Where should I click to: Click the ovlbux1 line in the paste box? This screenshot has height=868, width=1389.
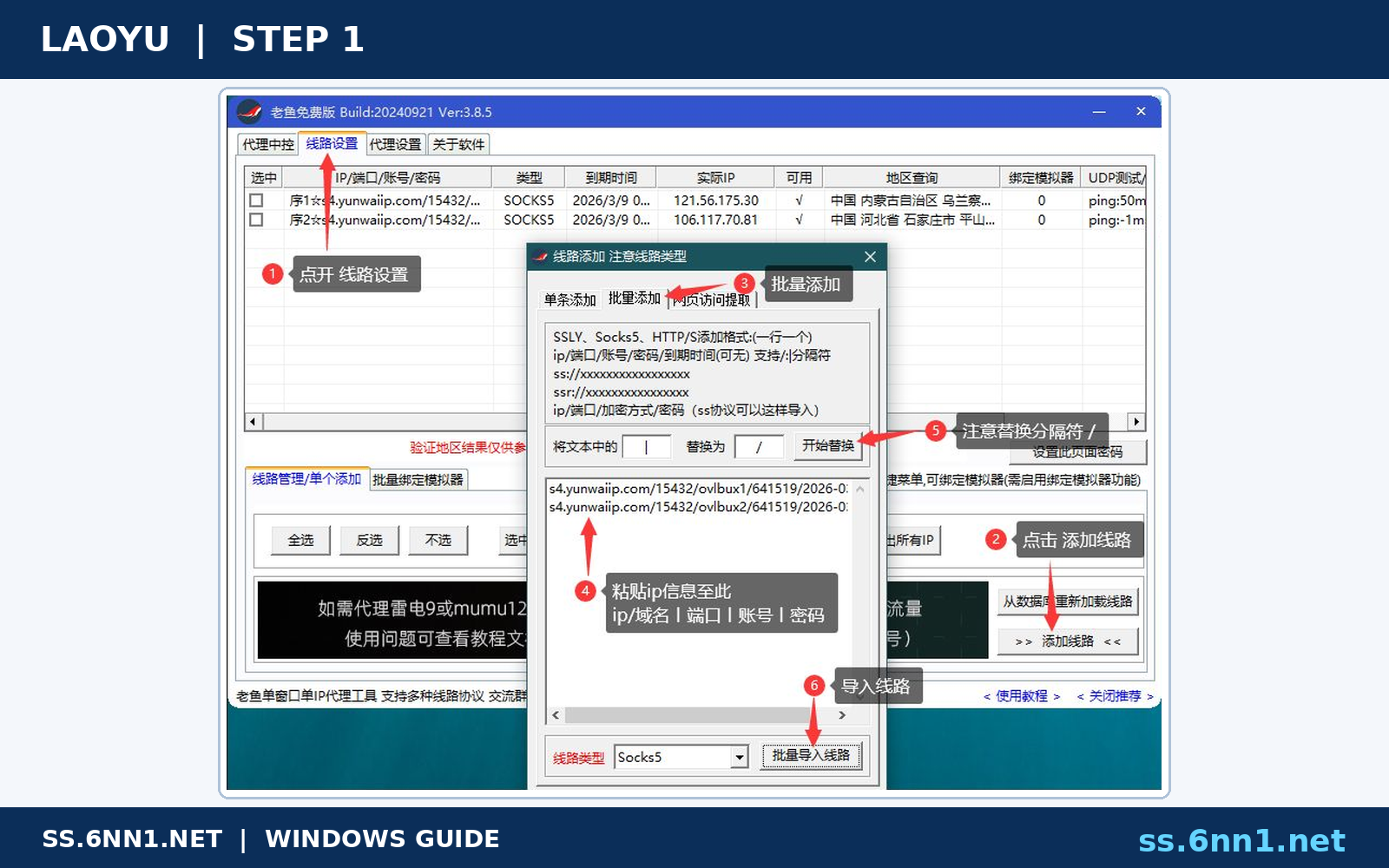point(698,489)
